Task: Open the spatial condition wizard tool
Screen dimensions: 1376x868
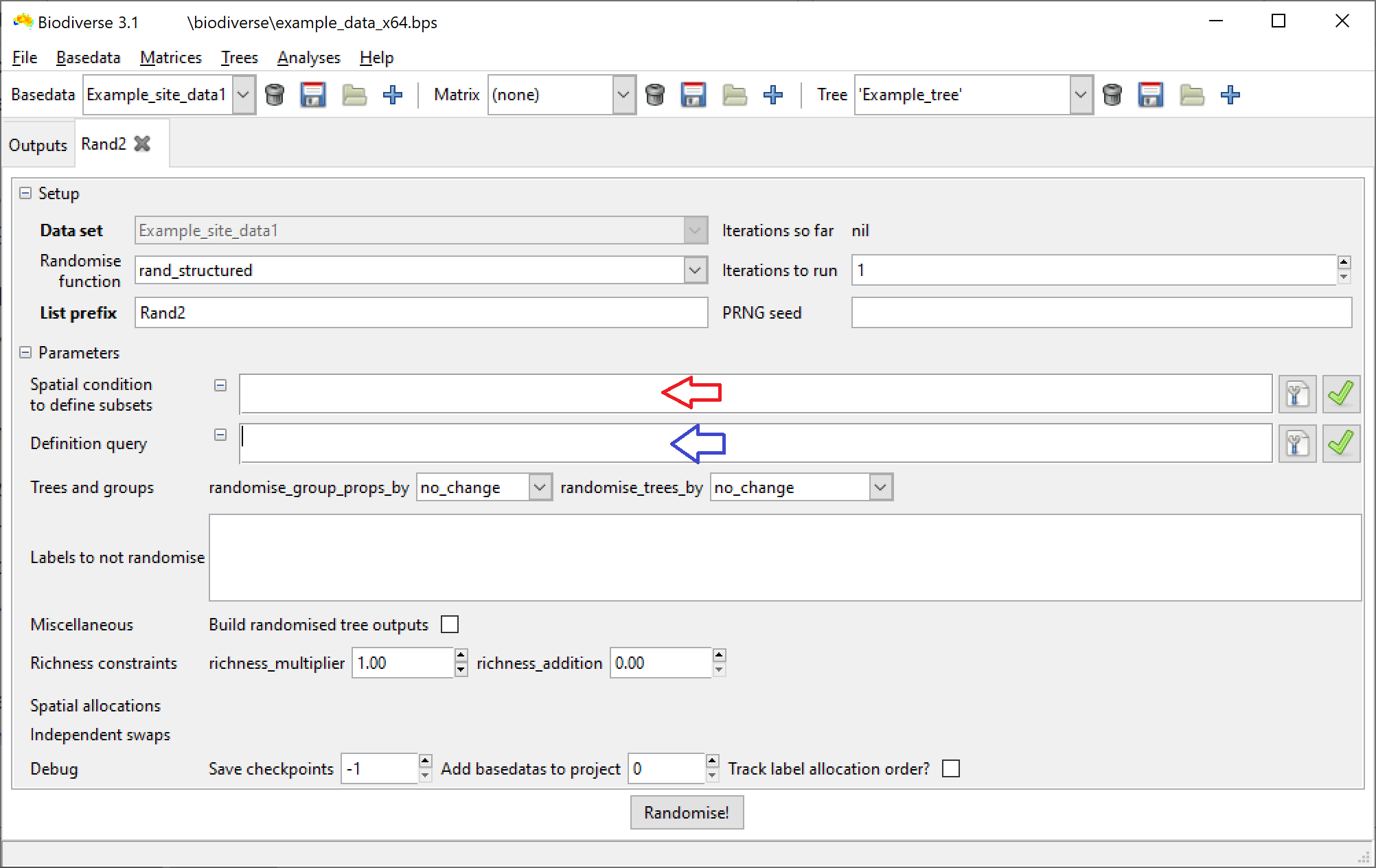Action: [x=1297, y=393]
